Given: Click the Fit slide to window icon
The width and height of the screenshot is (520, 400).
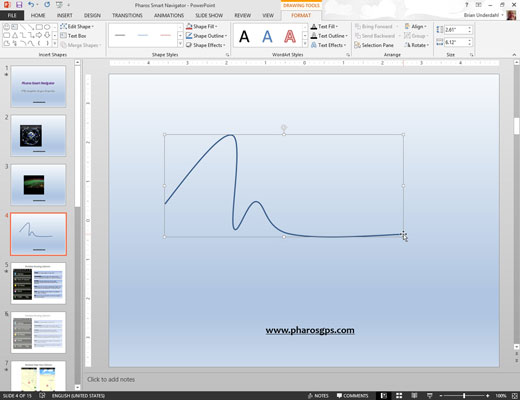Looking at the screenshot, I should pyautogui.click(x=514, y=396).
